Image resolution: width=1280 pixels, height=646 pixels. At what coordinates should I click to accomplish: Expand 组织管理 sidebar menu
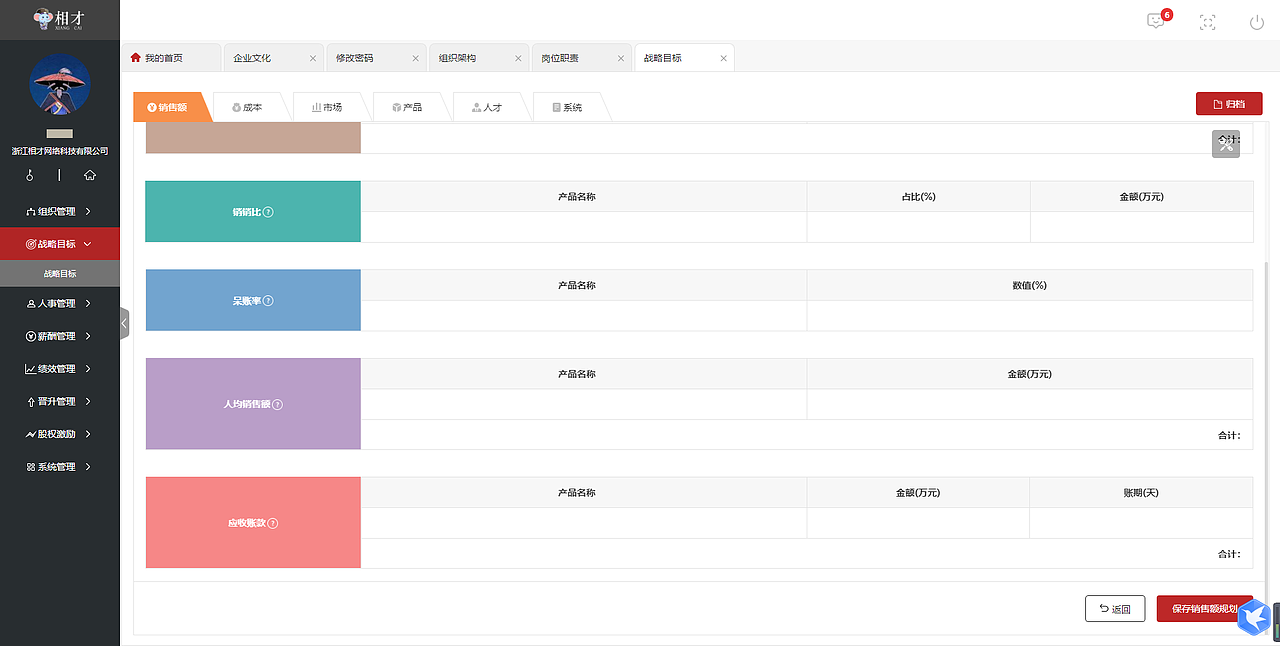[x=60, y=211]
